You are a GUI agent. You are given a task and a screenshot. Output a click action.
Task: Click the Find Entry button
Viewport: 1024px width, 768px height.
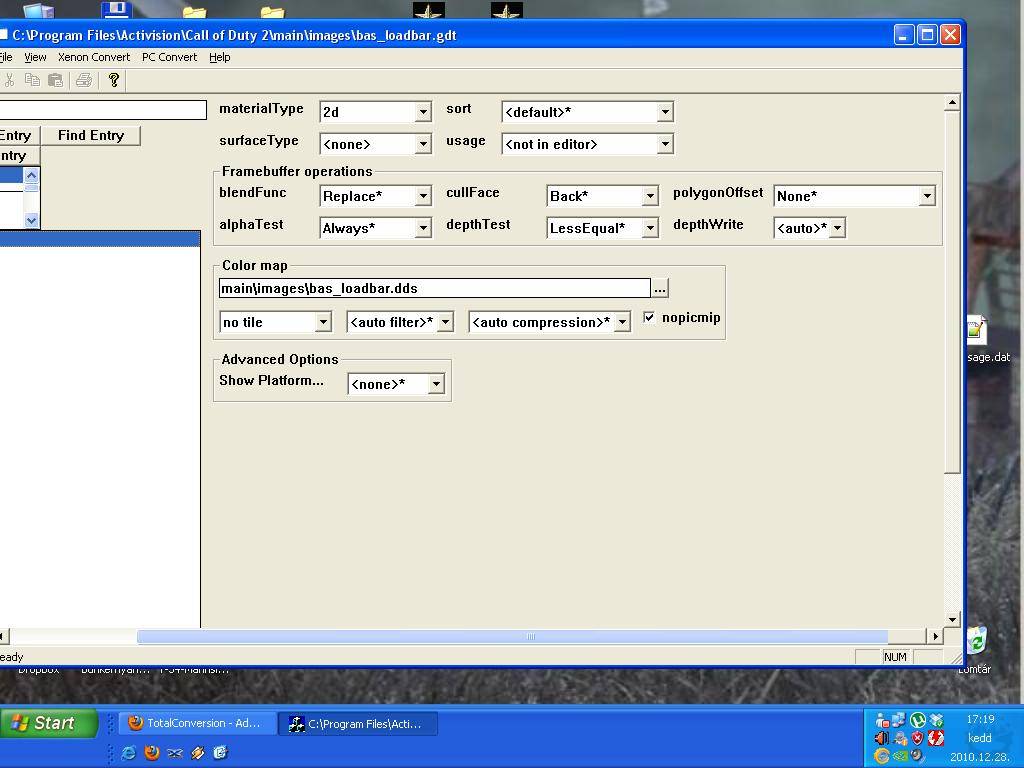(90, 135)
